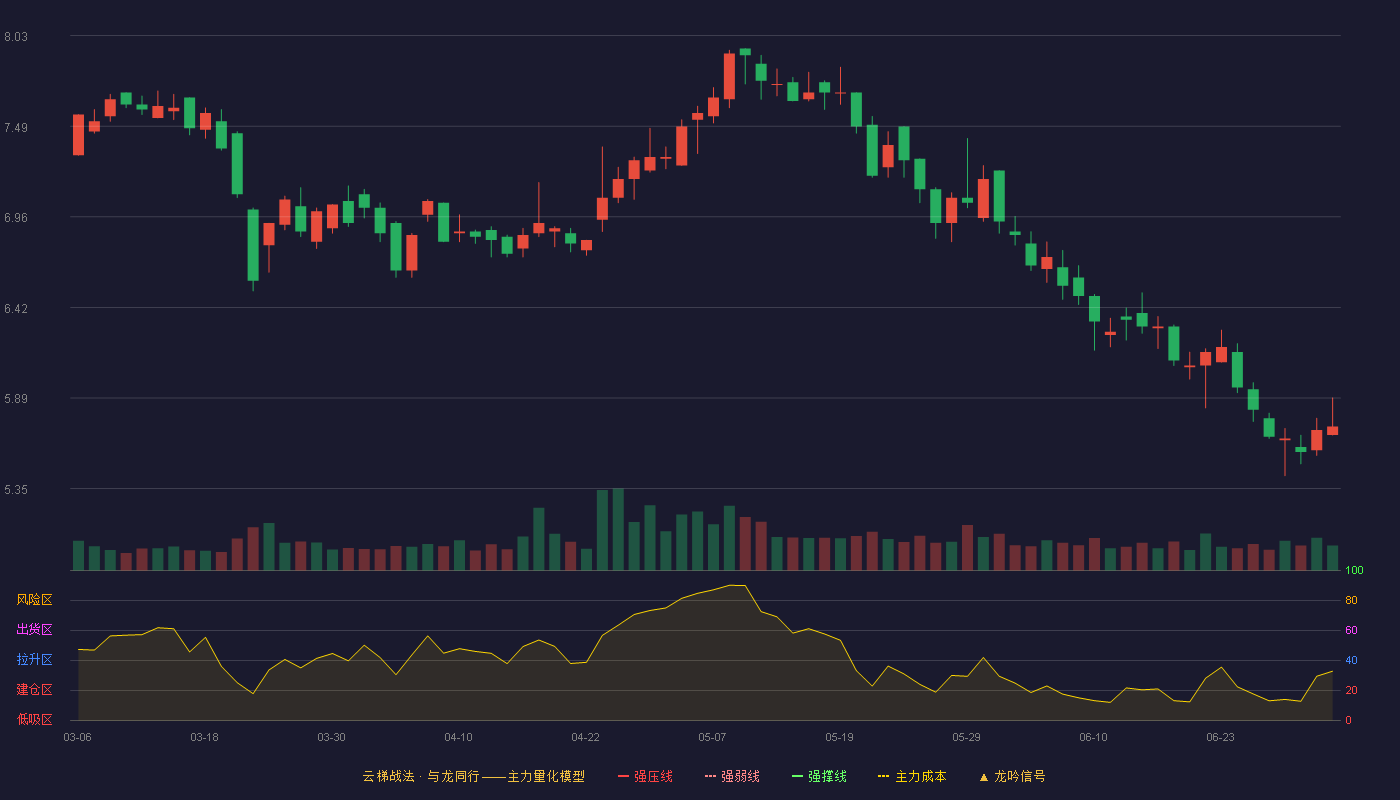Toggle the 强压线 legend entry

[645, 776]
